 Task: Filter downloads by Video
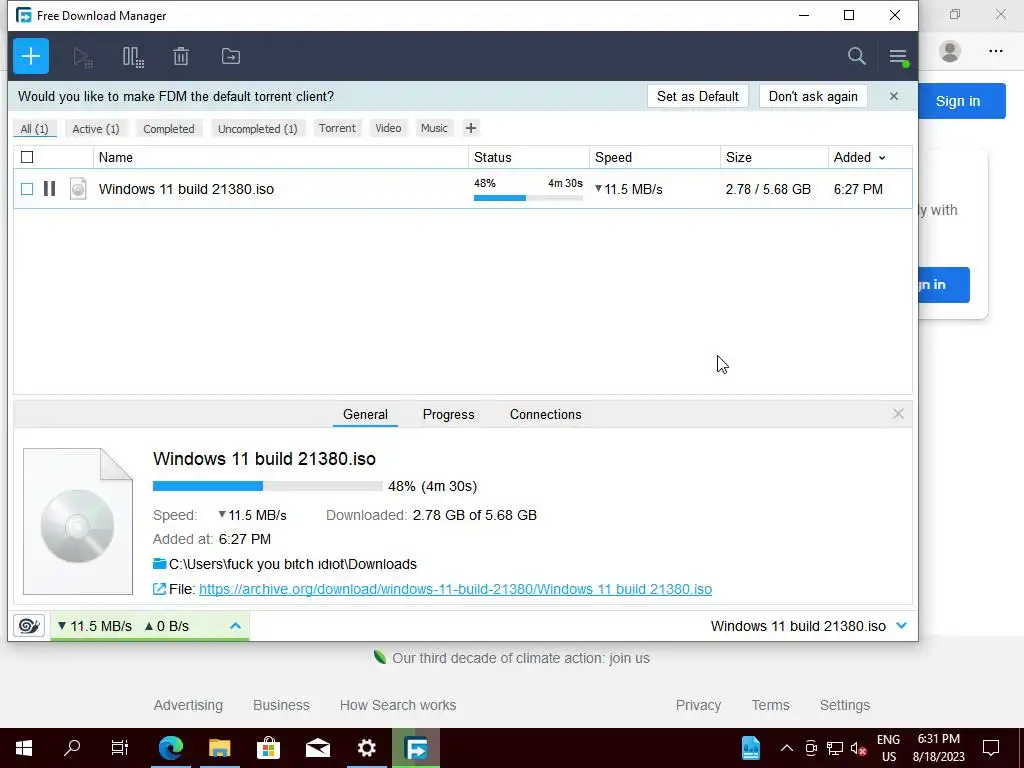tap(388, 128)
